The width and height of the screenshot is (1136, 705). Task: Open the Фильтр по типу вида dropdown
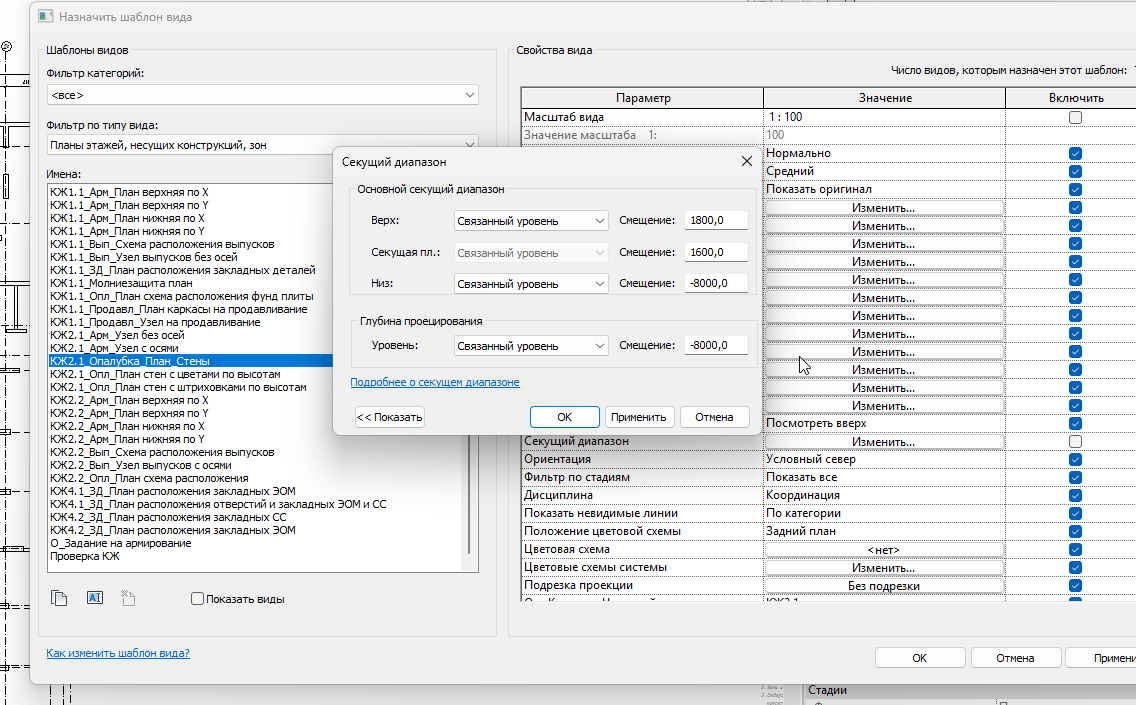pyautogui.click(x=262, y=145)
